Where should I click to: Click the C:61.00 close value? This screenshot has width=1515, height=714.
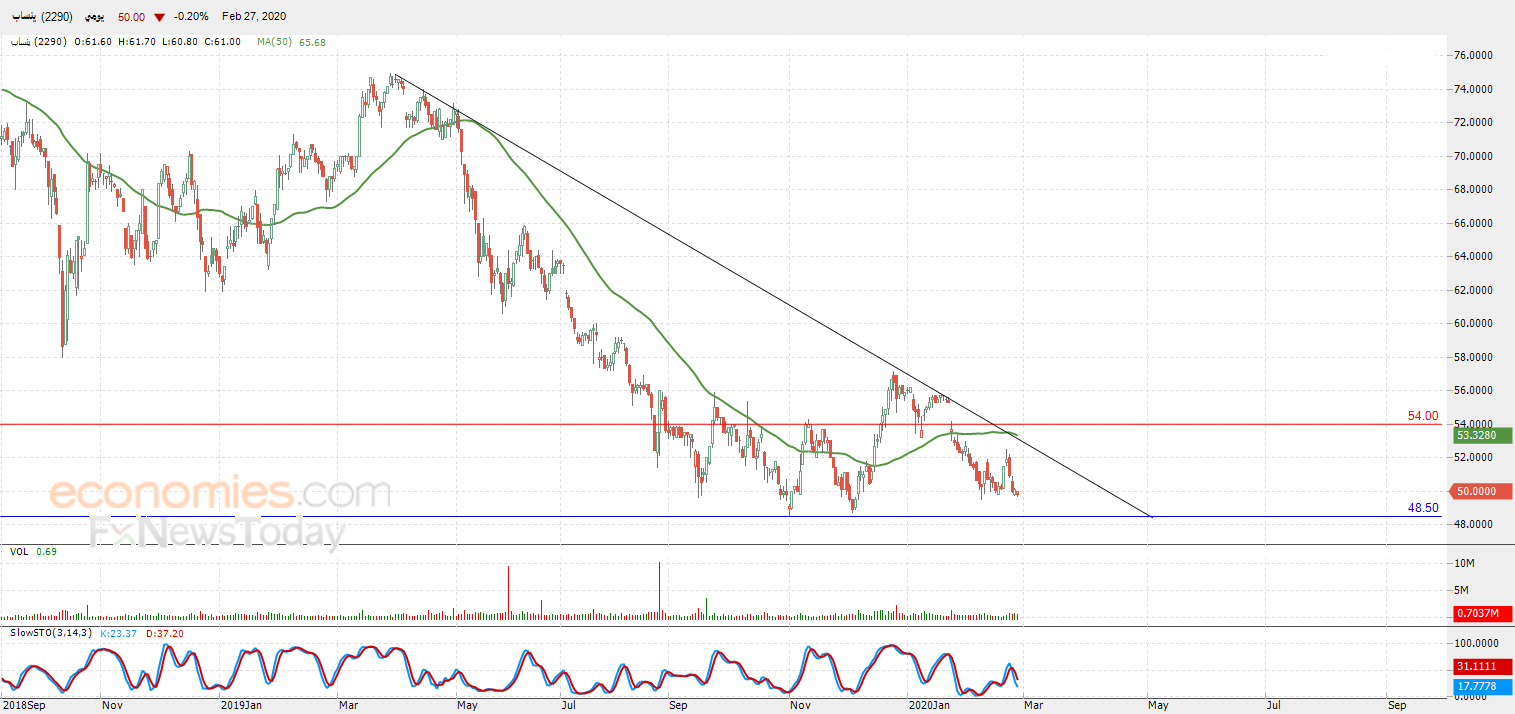coord(223,42)
